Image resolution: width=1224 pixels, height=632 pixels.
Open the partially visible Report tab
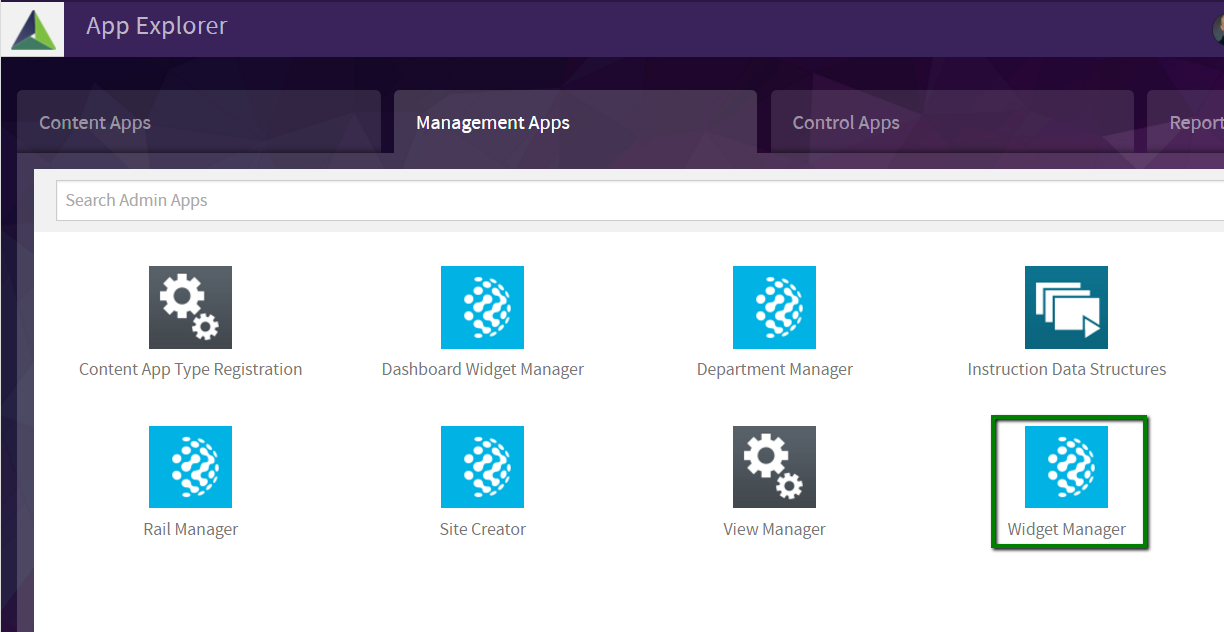click(x=1186, y=122)
